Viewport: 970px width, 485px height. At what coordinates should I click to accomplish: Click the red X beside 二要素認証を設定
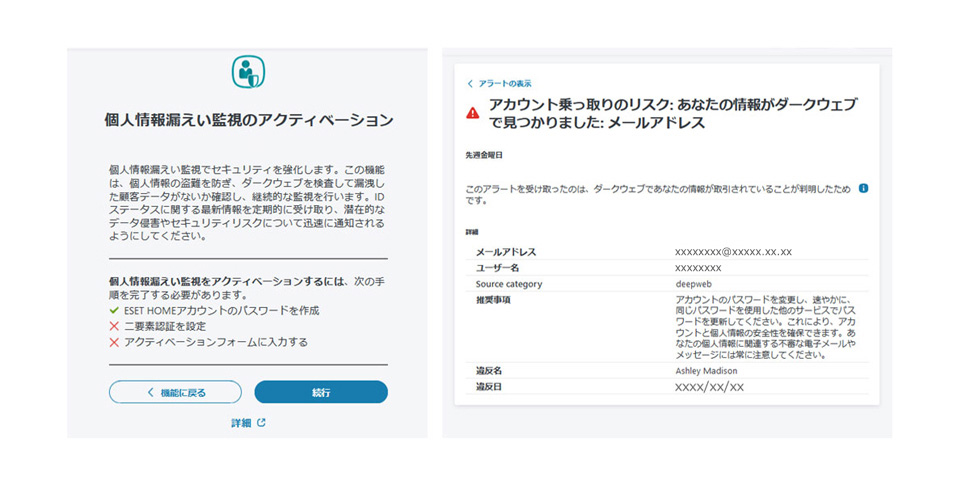(114, 326)
